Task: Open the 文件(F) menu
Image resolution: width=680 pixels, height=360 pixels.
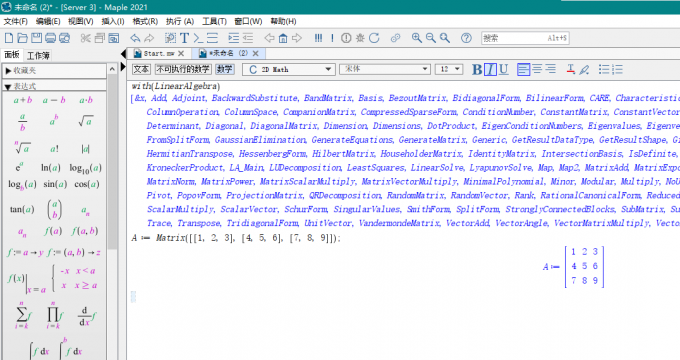Action: coord(16,21)
